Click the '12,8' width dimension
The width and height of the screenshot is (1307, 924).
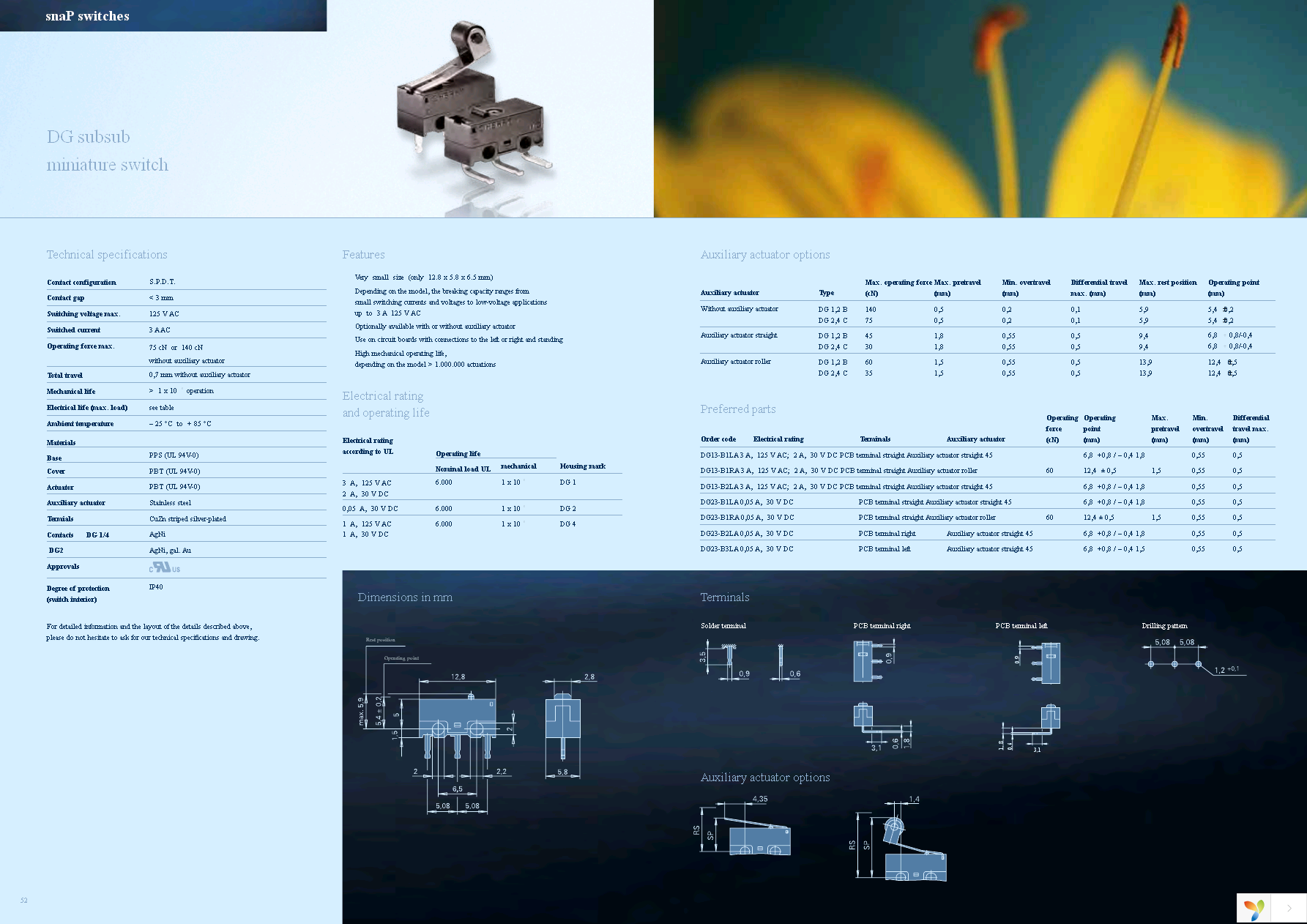[x=458, y=677]
